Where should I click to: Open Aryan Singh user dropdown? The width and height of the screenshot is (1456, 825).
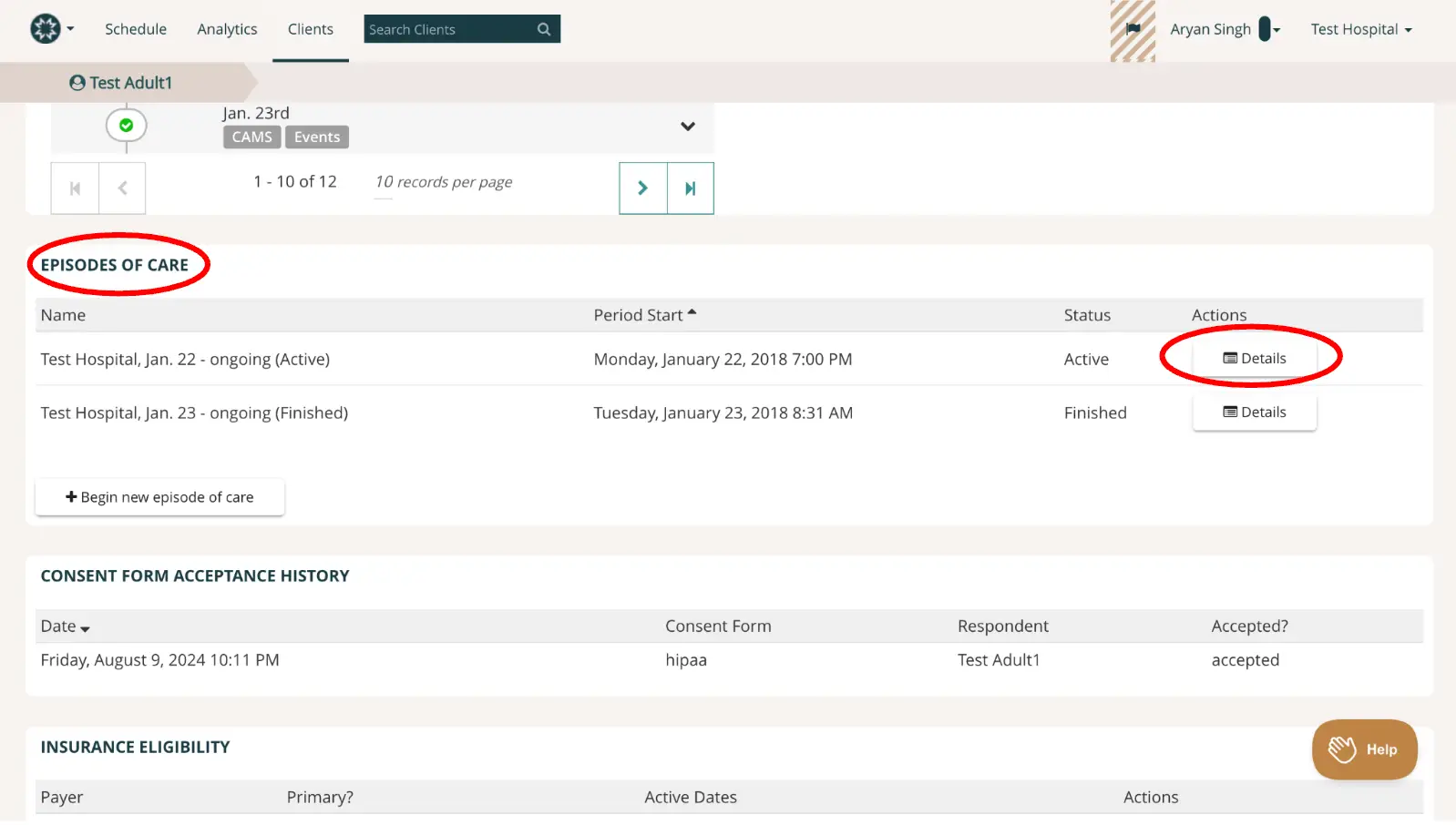(x=1225, y=29)
